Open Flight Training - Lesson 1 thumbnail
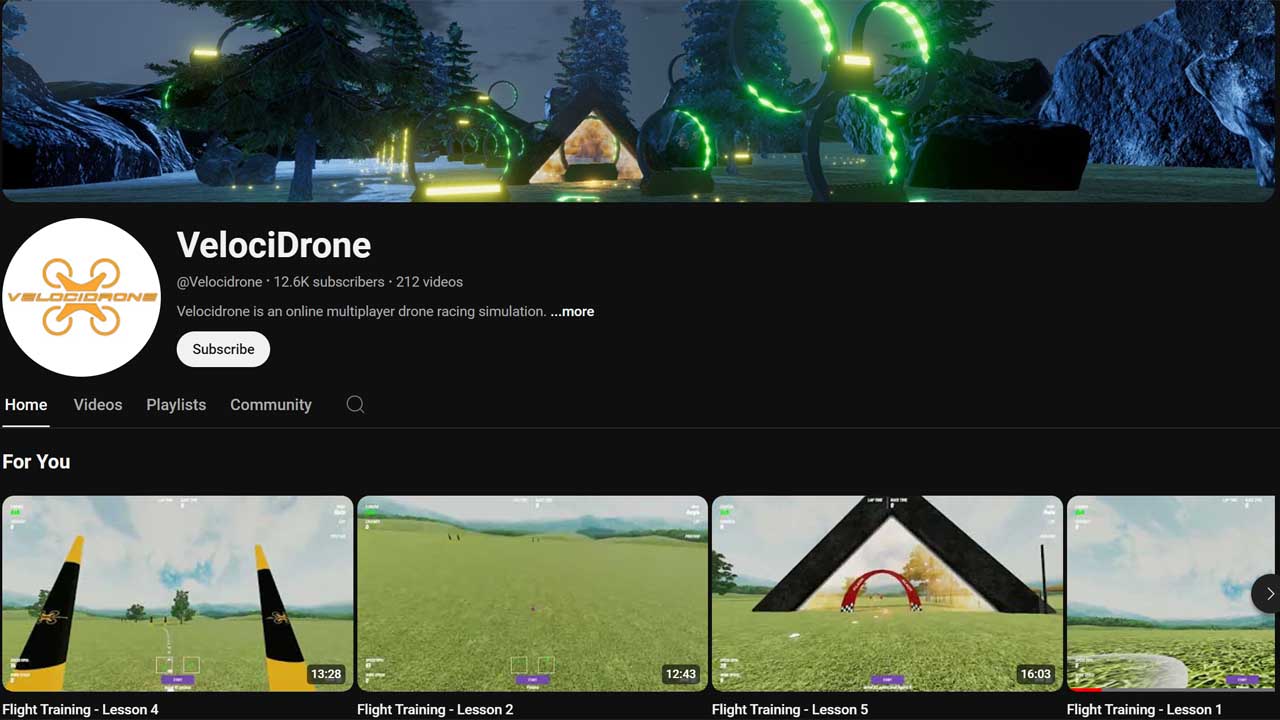This screenshot has width=1280, height=720. click(x=1173, y=593)
